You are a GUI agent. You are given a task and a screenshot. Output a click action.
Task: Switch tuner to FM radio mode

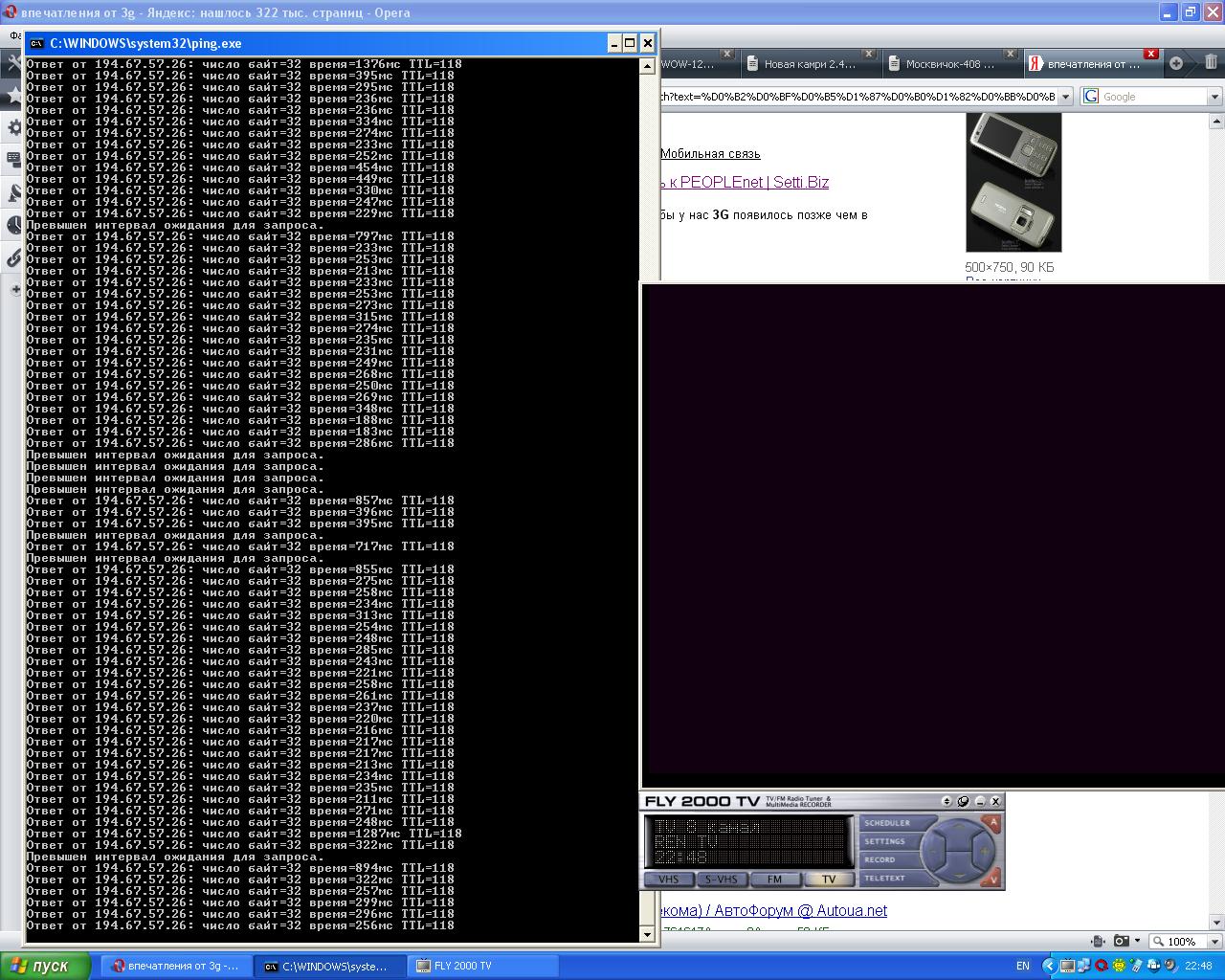pos(774,880)
